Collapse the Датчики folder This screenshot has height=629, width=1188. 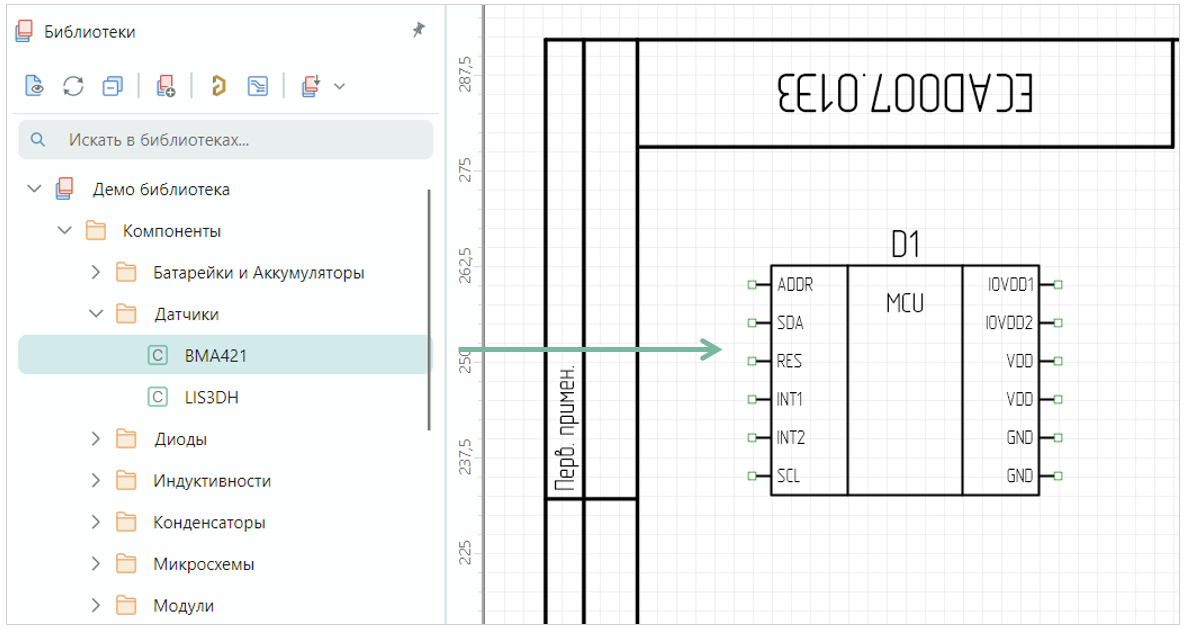(x=95, y=314)
